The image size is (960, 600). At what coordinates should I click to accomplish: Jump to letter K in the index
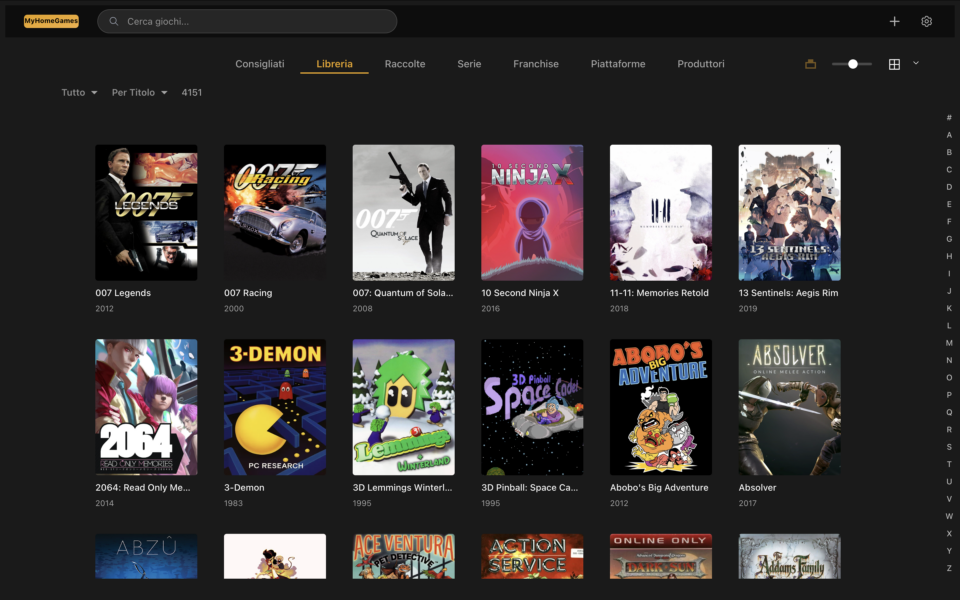[949, 308]
